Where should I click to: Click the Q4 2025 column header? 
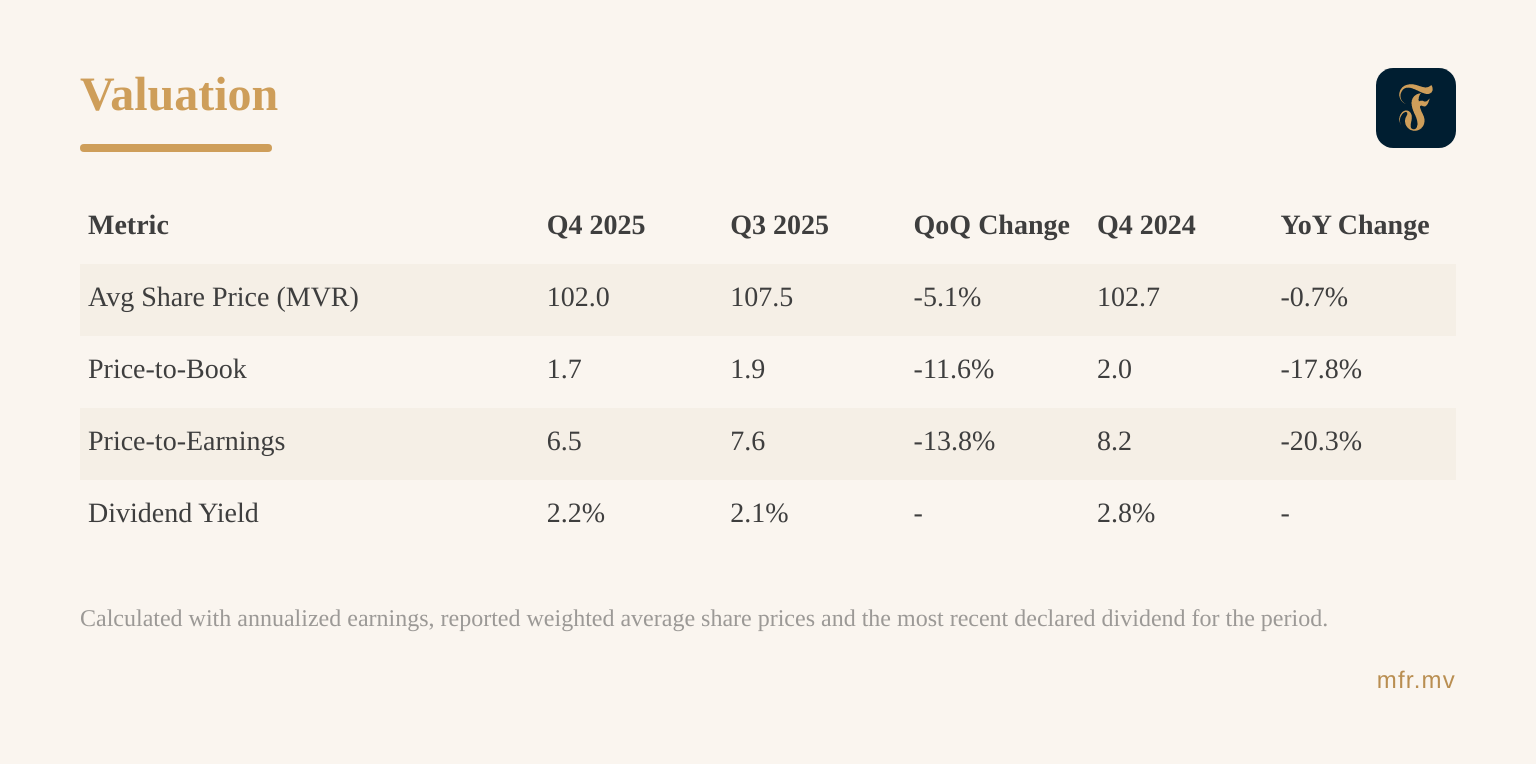595,225
